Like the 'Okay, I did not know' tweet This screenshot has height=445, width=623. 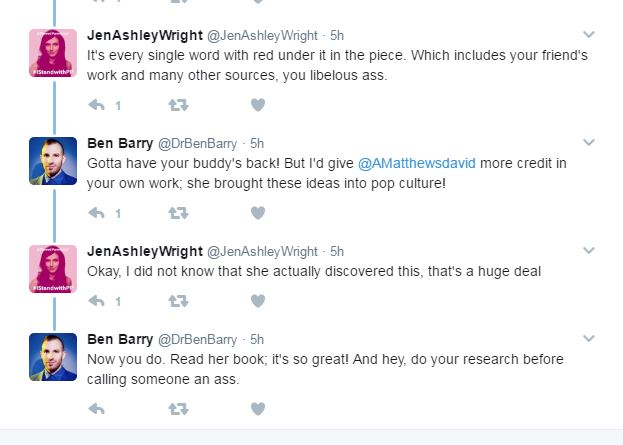point(257,300)
